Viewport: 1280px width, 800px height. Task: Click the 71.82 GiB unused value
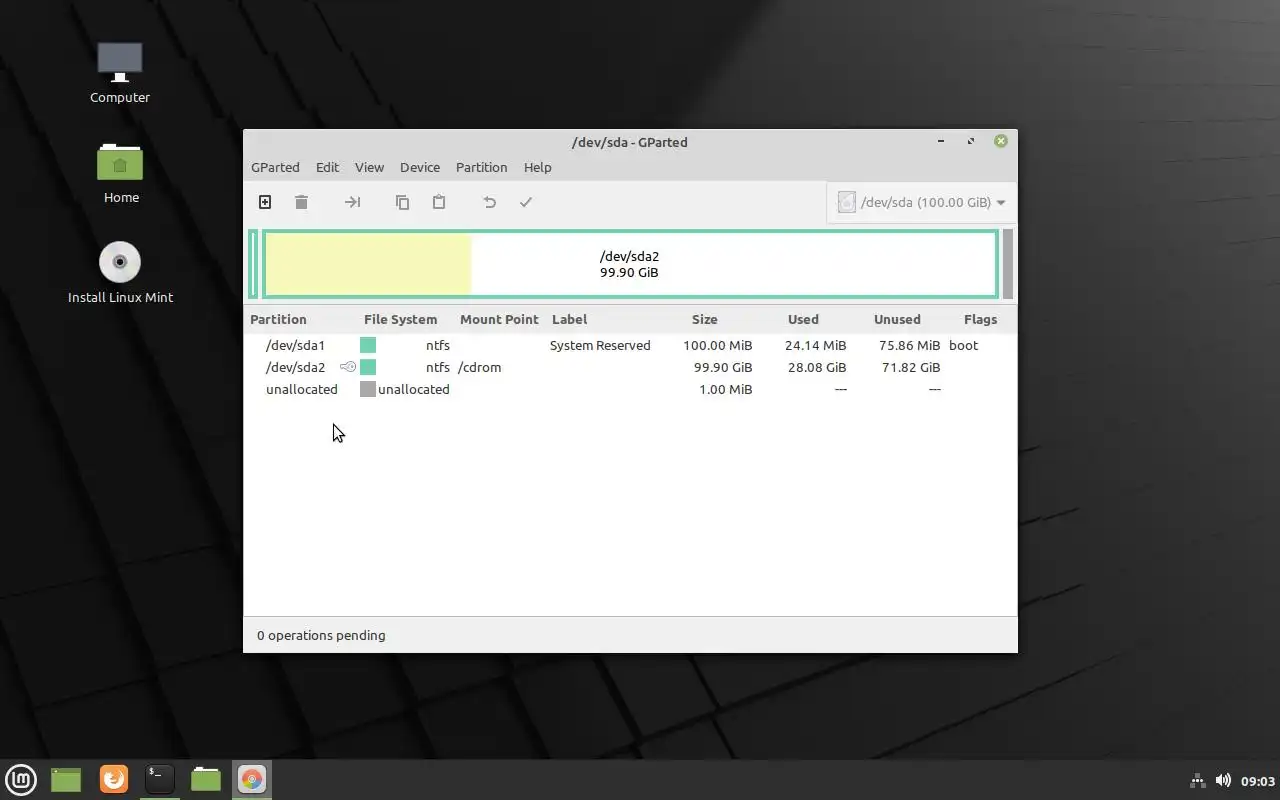tap(911, 367)
